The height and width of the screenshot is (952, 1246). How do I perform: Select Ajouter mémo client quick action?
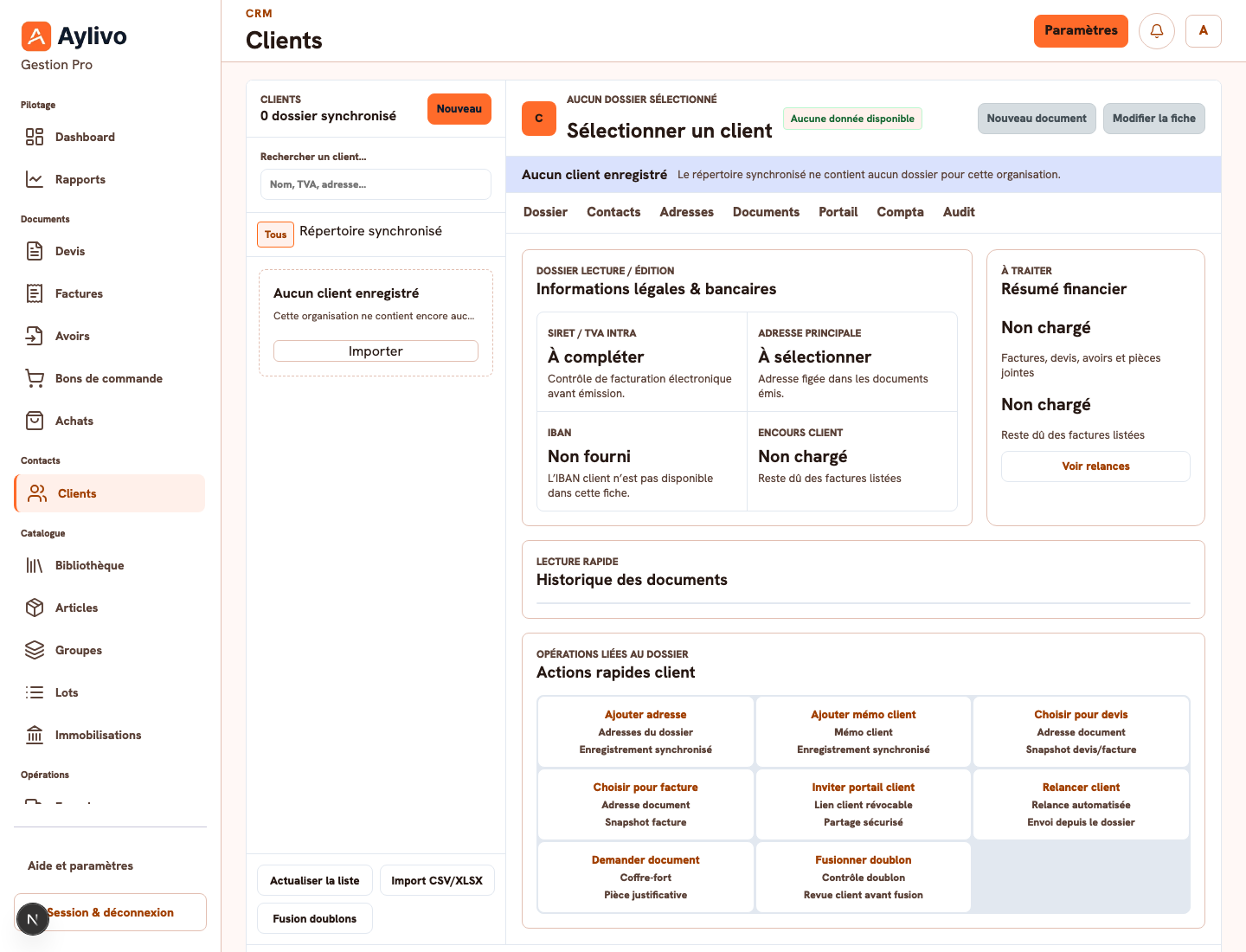[x=864, y=732]
